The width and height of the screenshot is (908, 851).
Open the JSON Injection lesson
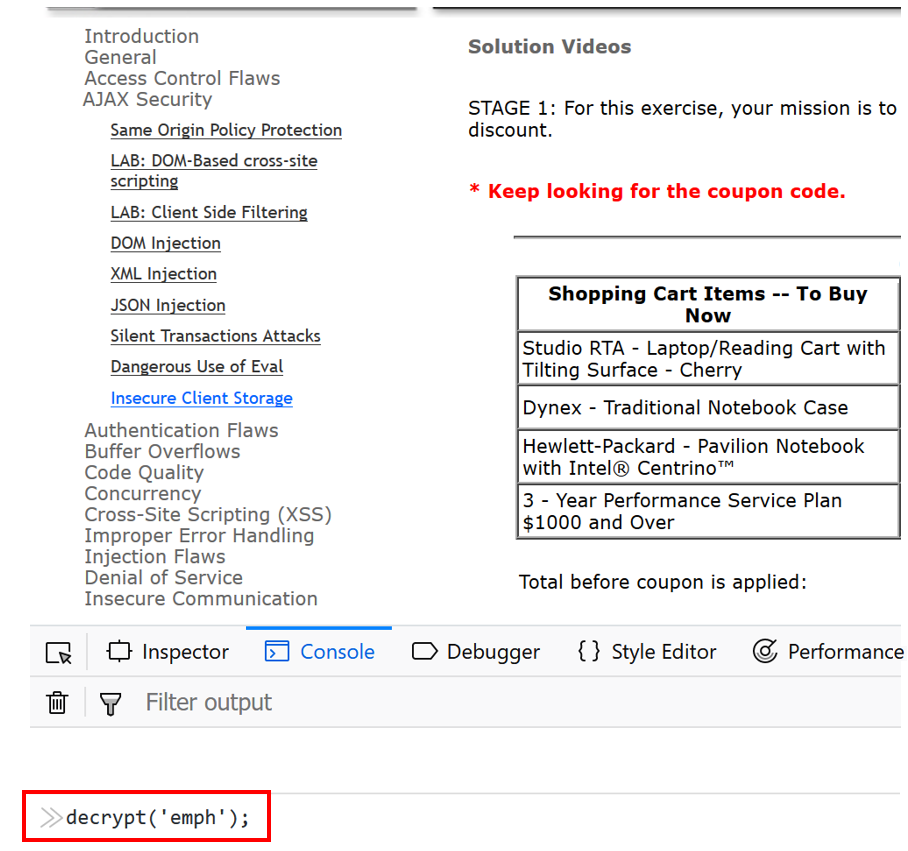click(x=168, y=305)
